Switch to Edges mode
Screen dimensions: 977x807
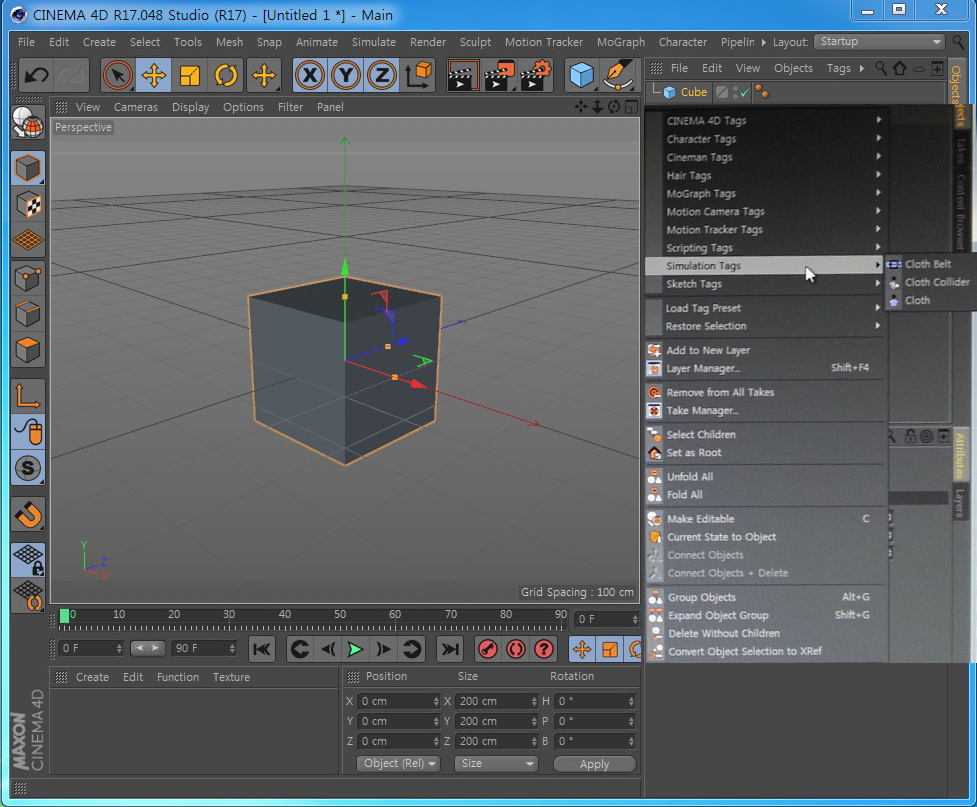[27, 314]
